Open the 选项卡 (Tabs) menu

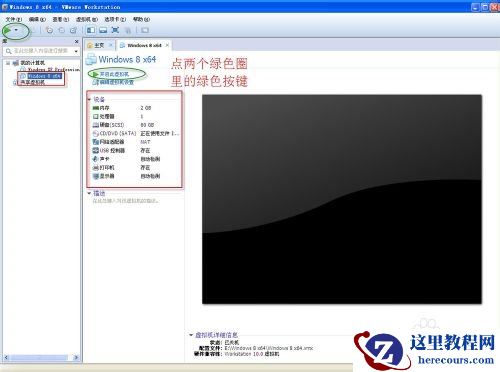click(115, 19)
